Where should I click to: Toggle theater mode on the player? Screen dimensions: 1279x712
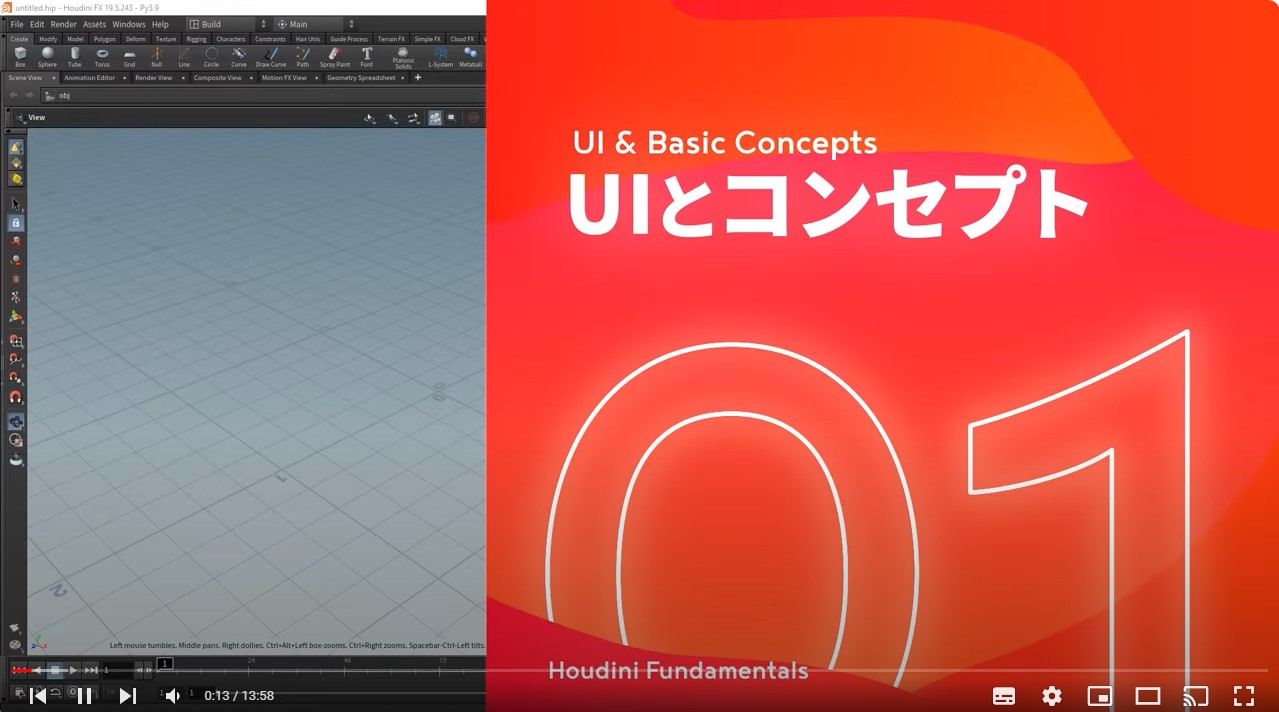[1147, 696]
